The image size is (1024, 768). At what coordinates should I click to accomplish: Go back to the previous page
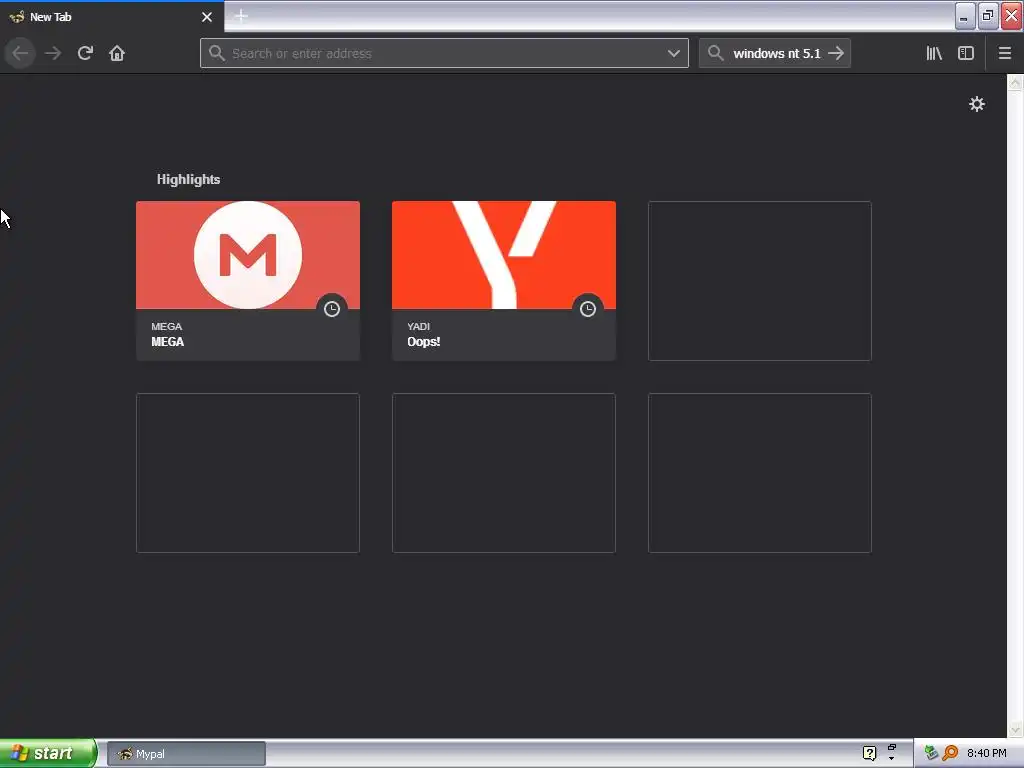tap(20, 53)
